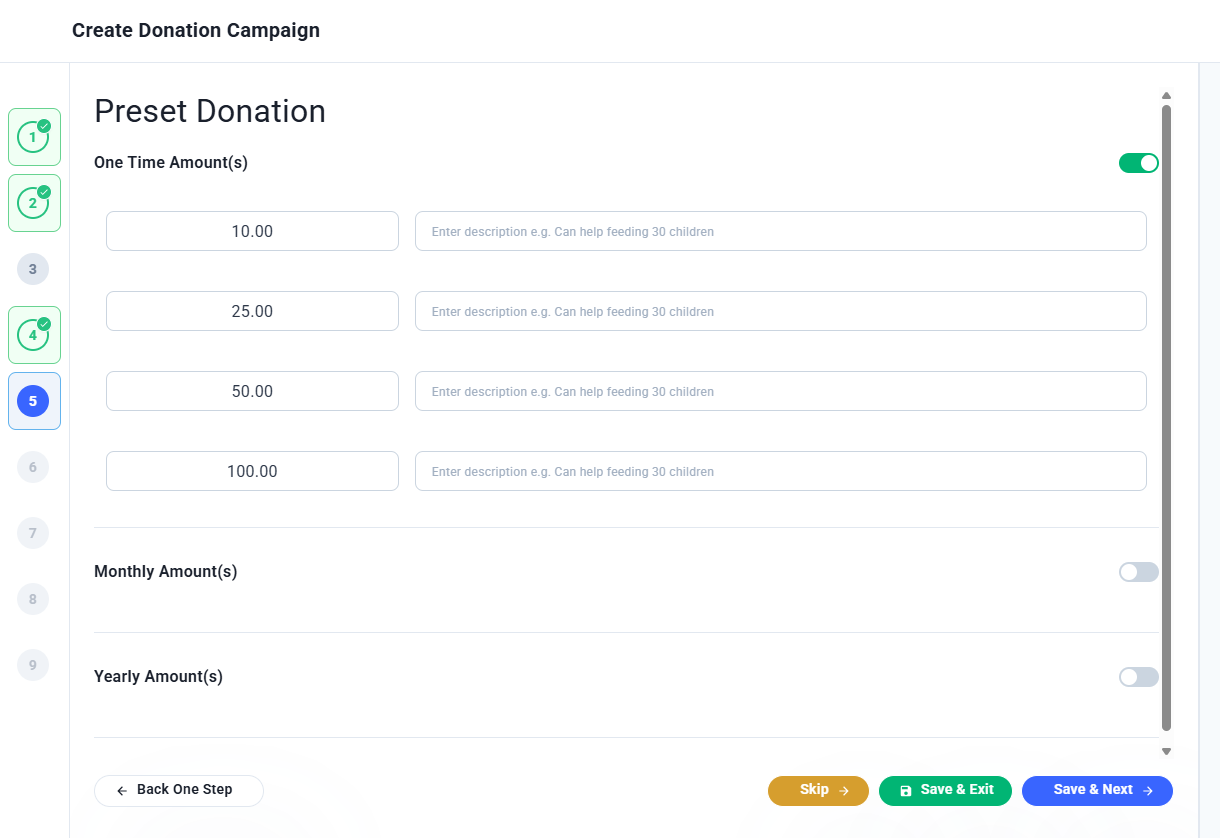Click Save & Next button

tap(1097, 790)
